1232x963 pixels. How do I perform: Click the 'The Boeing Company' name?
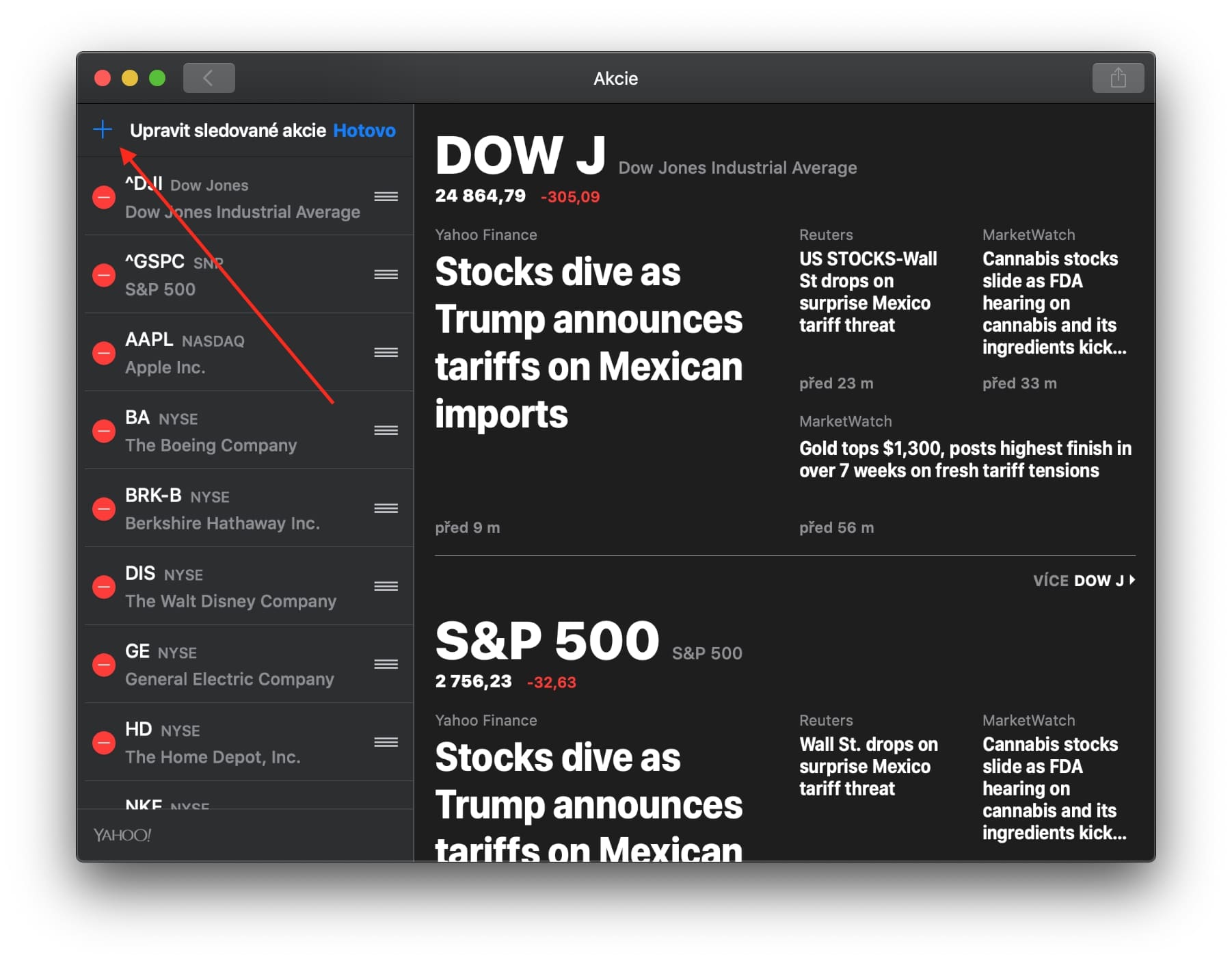pos(211,445)
